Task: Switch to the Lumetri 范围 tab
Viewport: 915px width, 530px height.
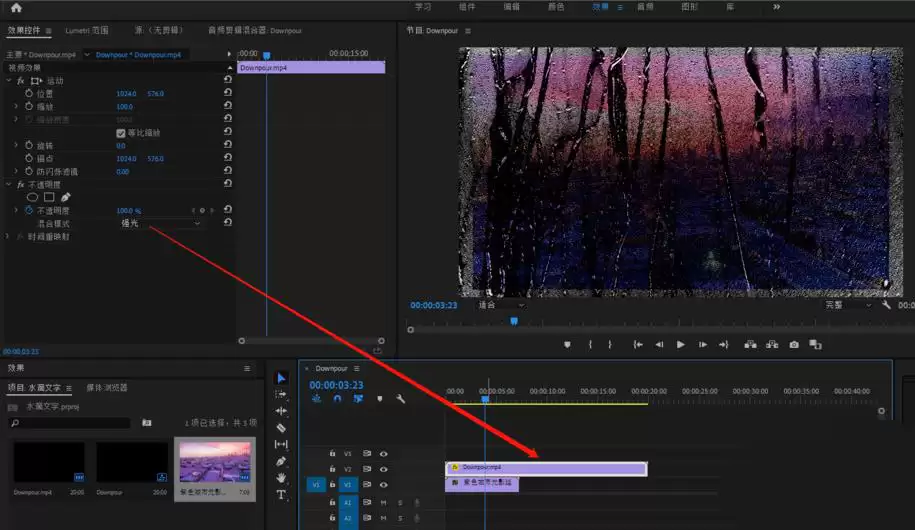Action: point(86,31)
